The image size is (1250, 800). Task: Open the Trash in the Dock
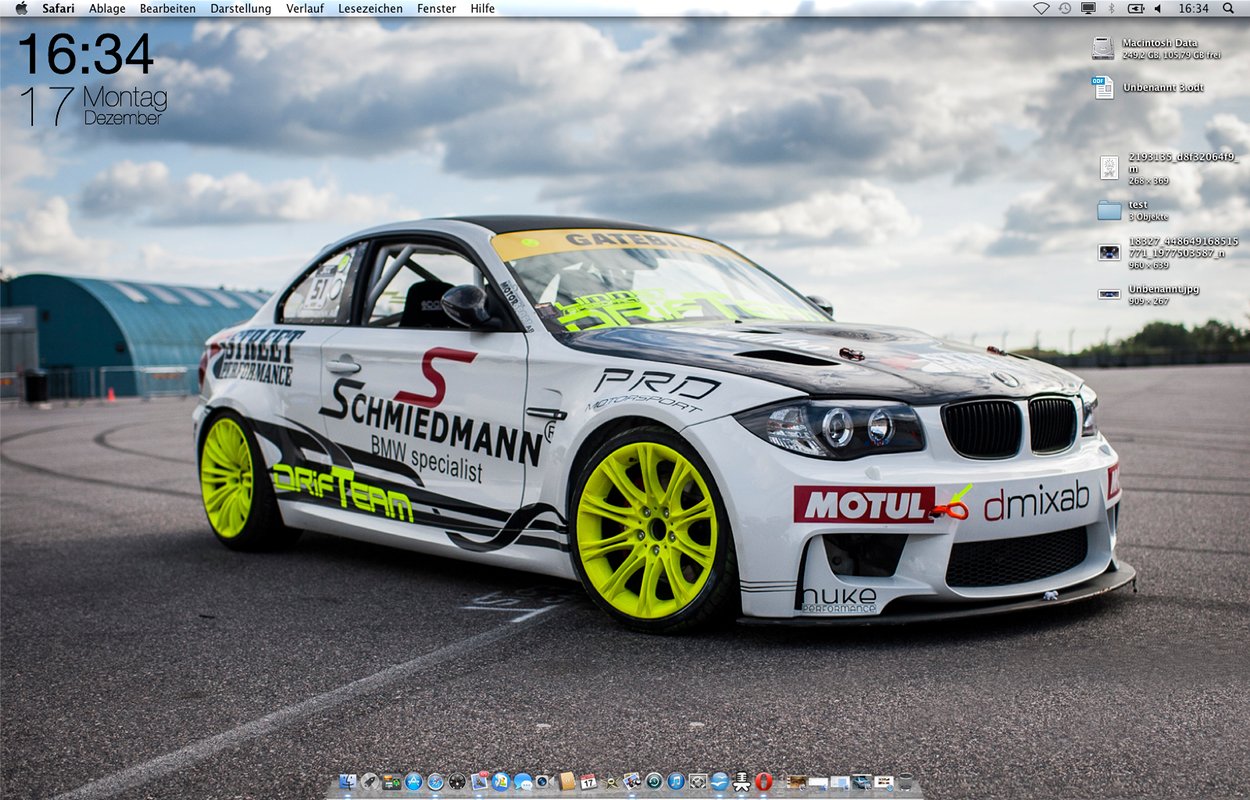coord(905,782)
